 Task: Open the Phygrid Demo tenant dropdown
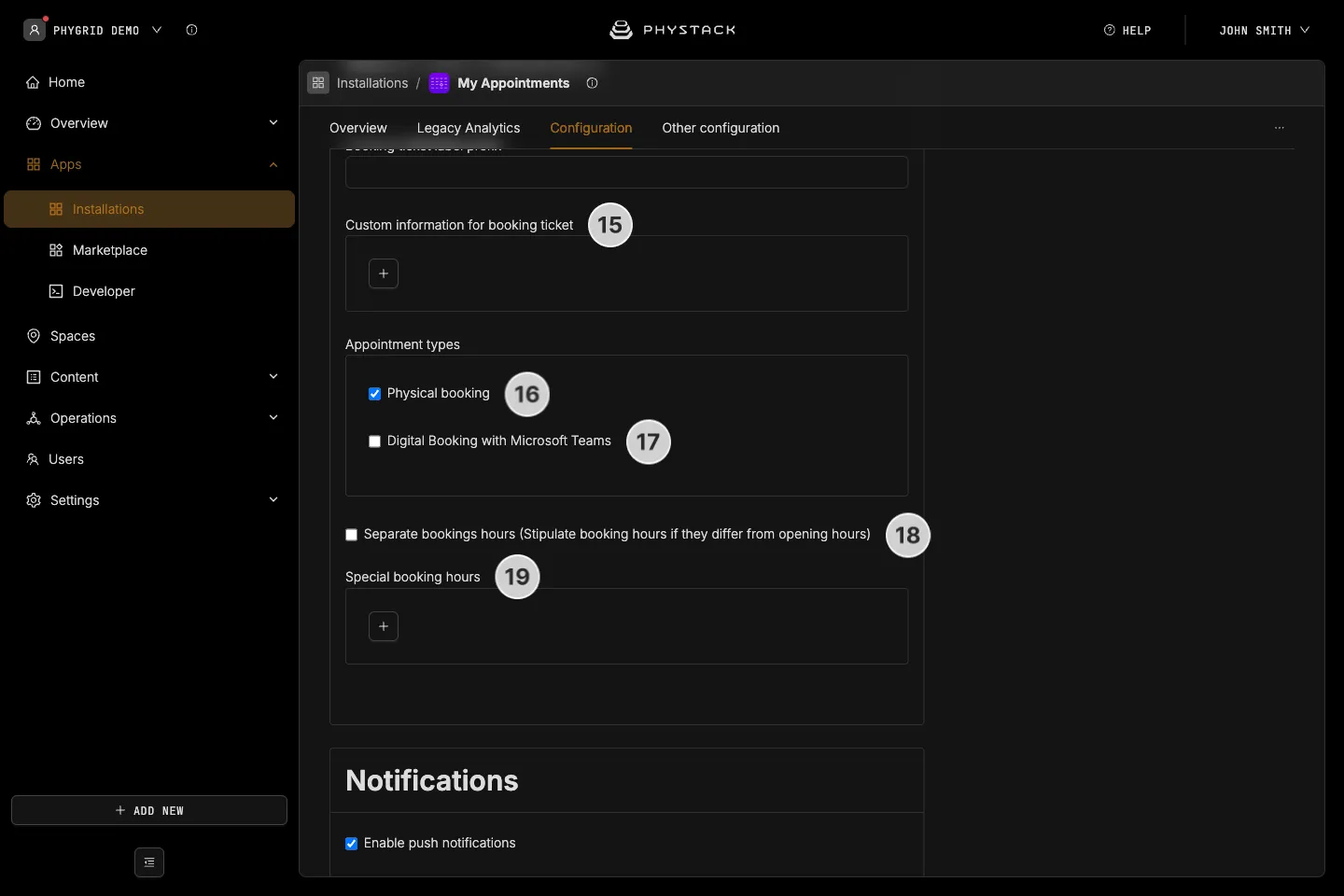157,30
